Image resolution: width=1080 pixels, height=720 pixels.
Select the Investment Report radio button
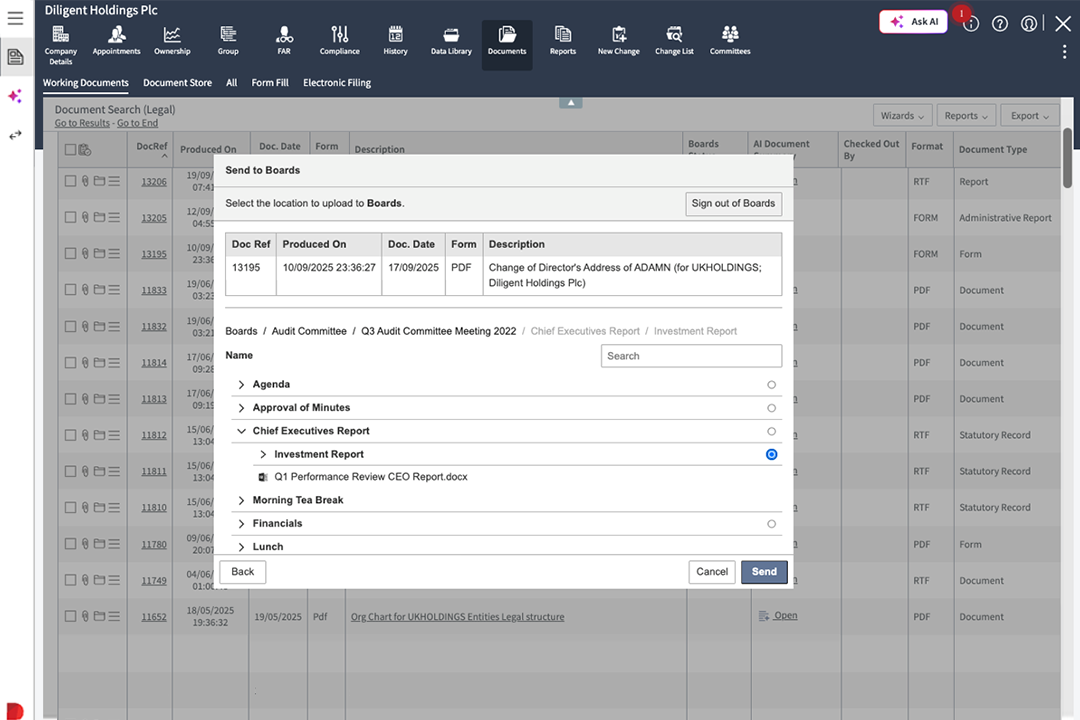(771, 454)
